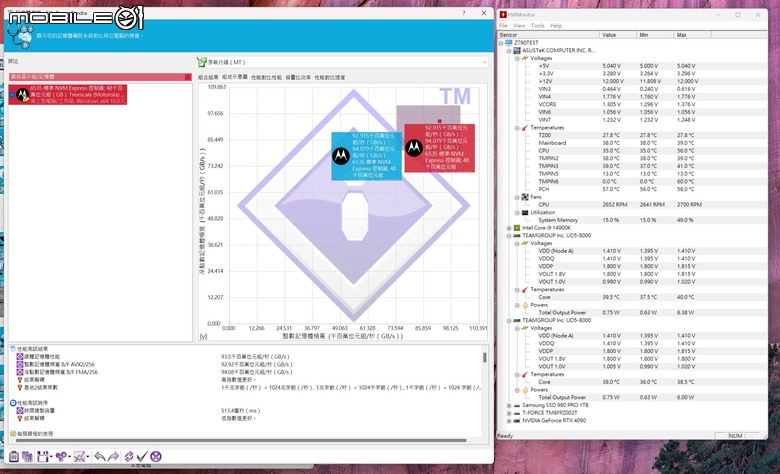Collapse the ASUSTeK Voltages group
The image size is (780, 474).
[x=517, y=58]
